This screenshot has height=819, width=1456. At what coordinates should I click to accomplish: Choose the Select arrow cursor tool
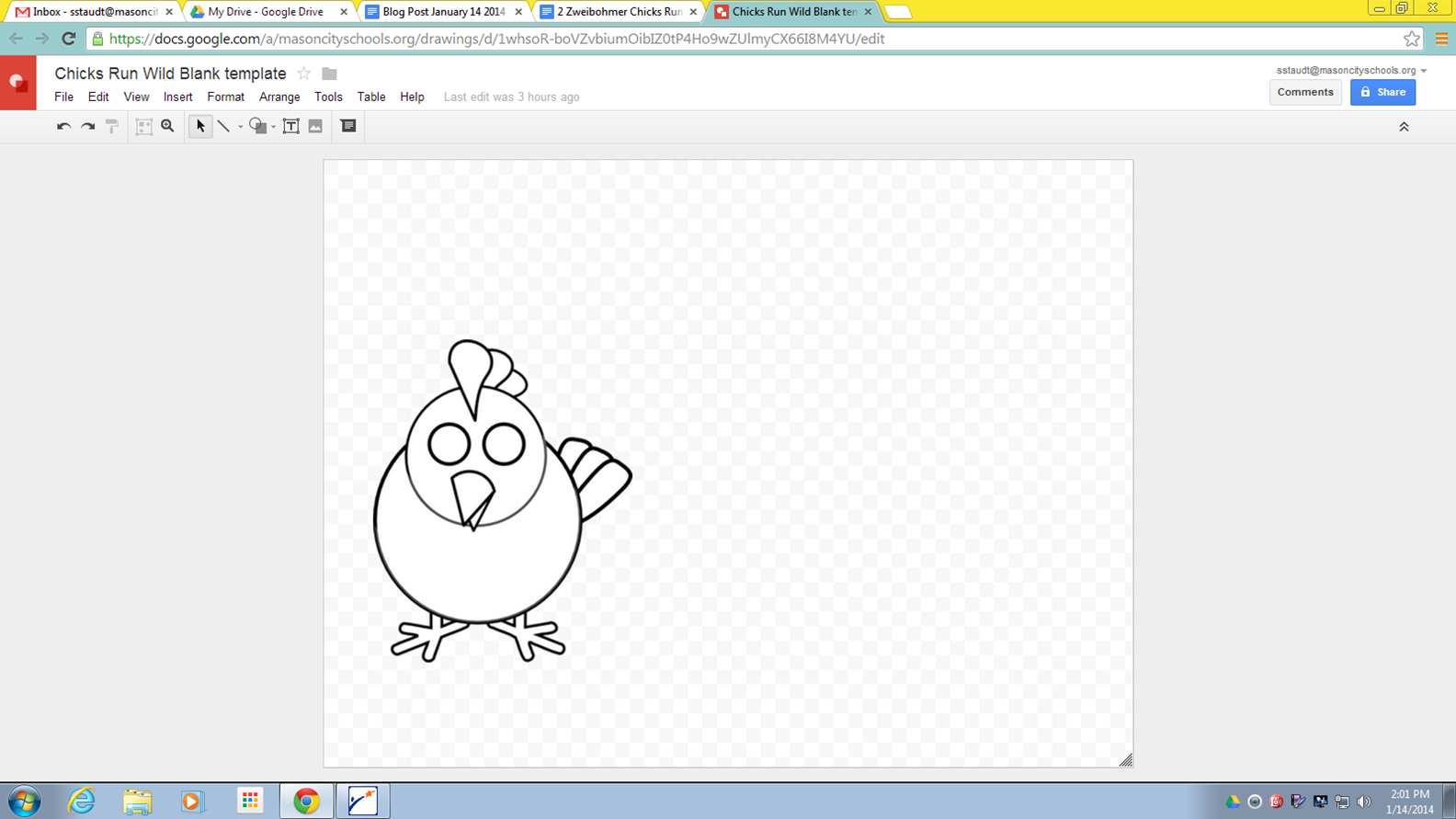coord(199,126)
